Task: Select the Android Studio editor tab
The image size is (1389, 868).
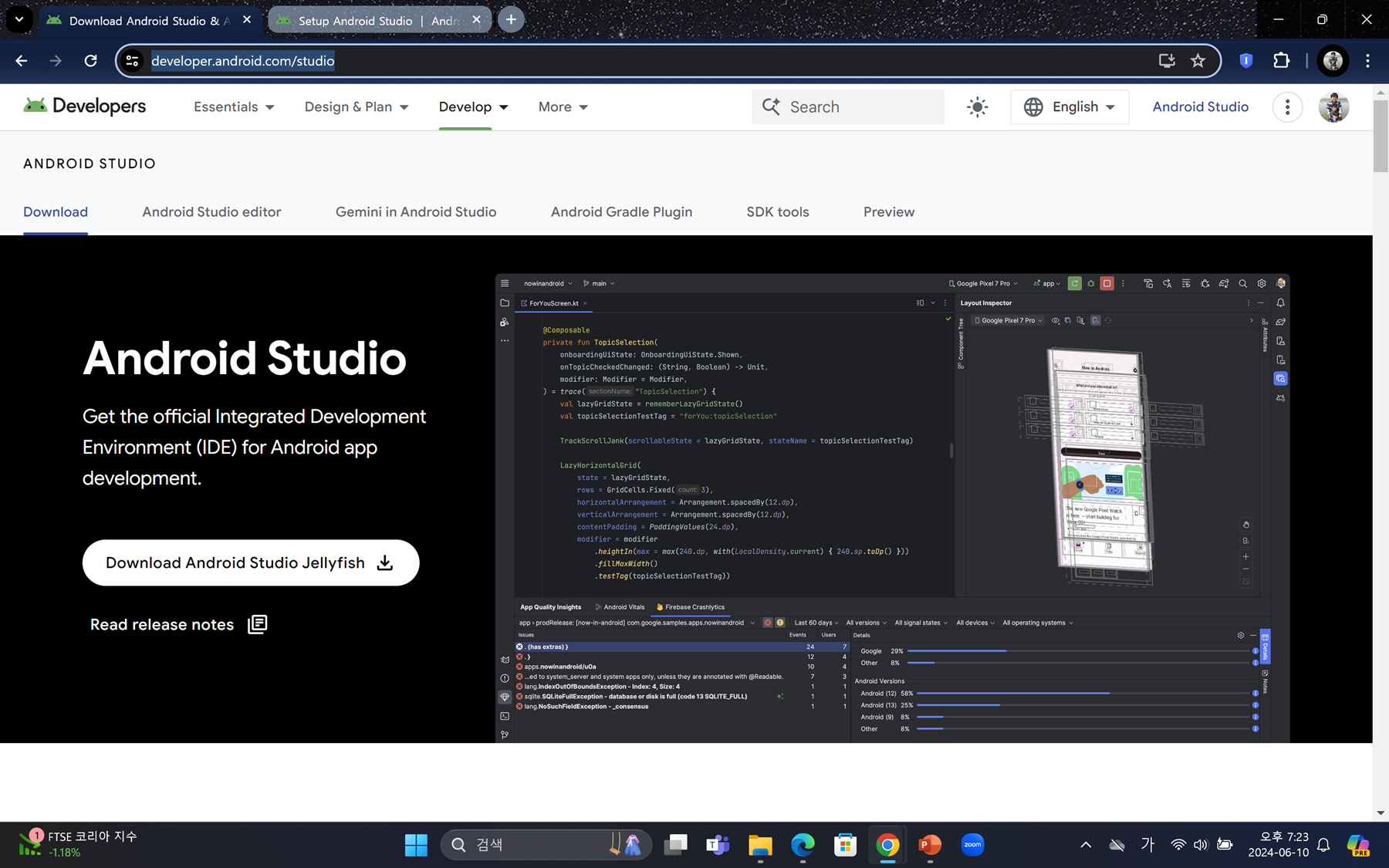Action: click(x=211, y=212)
